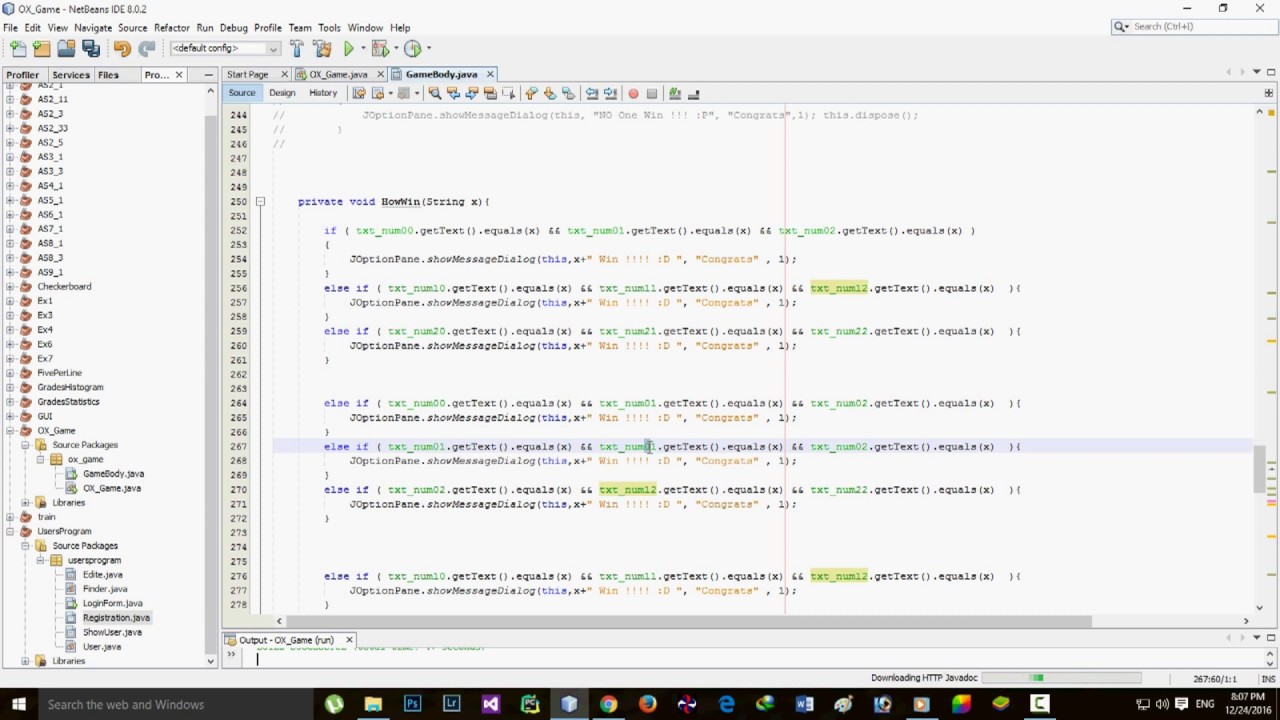Collapse the UsersProgram project node
1280x720 pixels.
coord(10,531)
